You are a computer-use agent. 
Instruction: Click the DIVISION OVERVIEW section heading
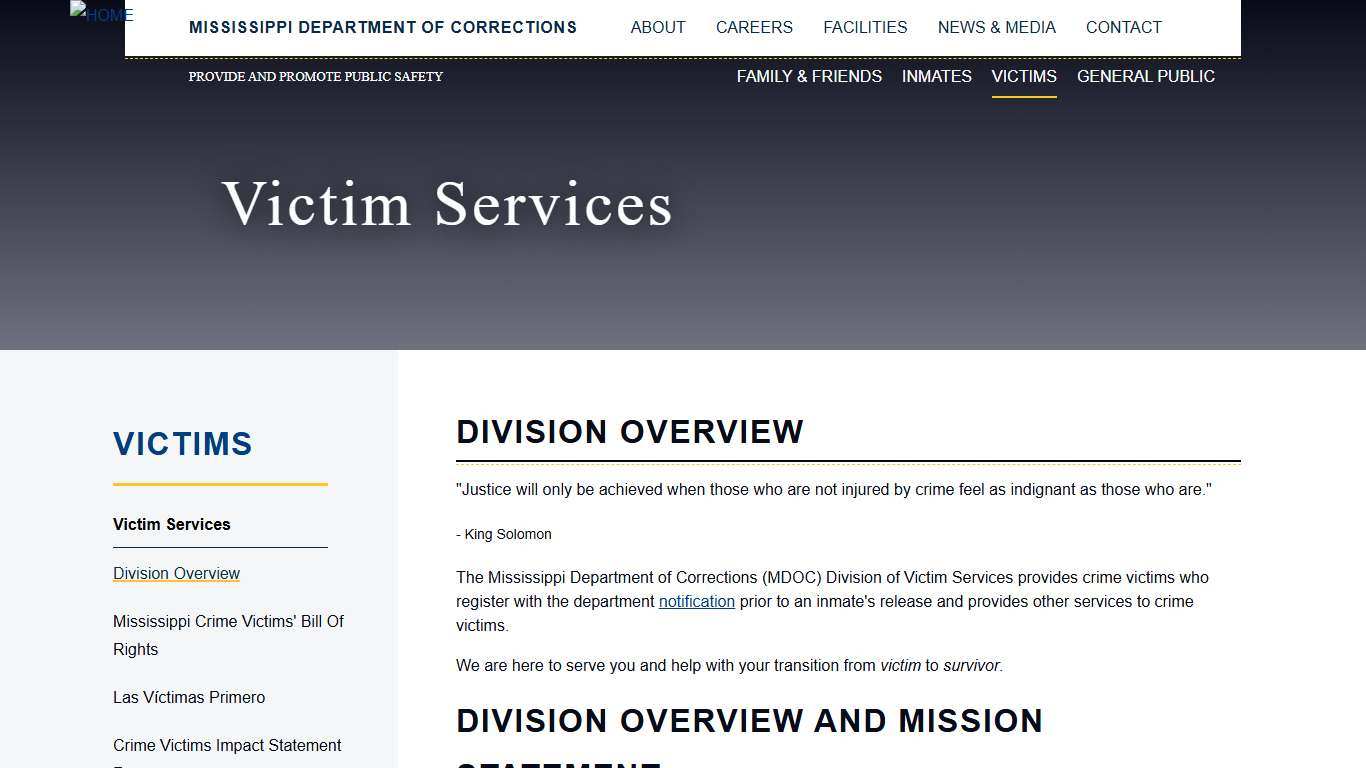(630, 432)
